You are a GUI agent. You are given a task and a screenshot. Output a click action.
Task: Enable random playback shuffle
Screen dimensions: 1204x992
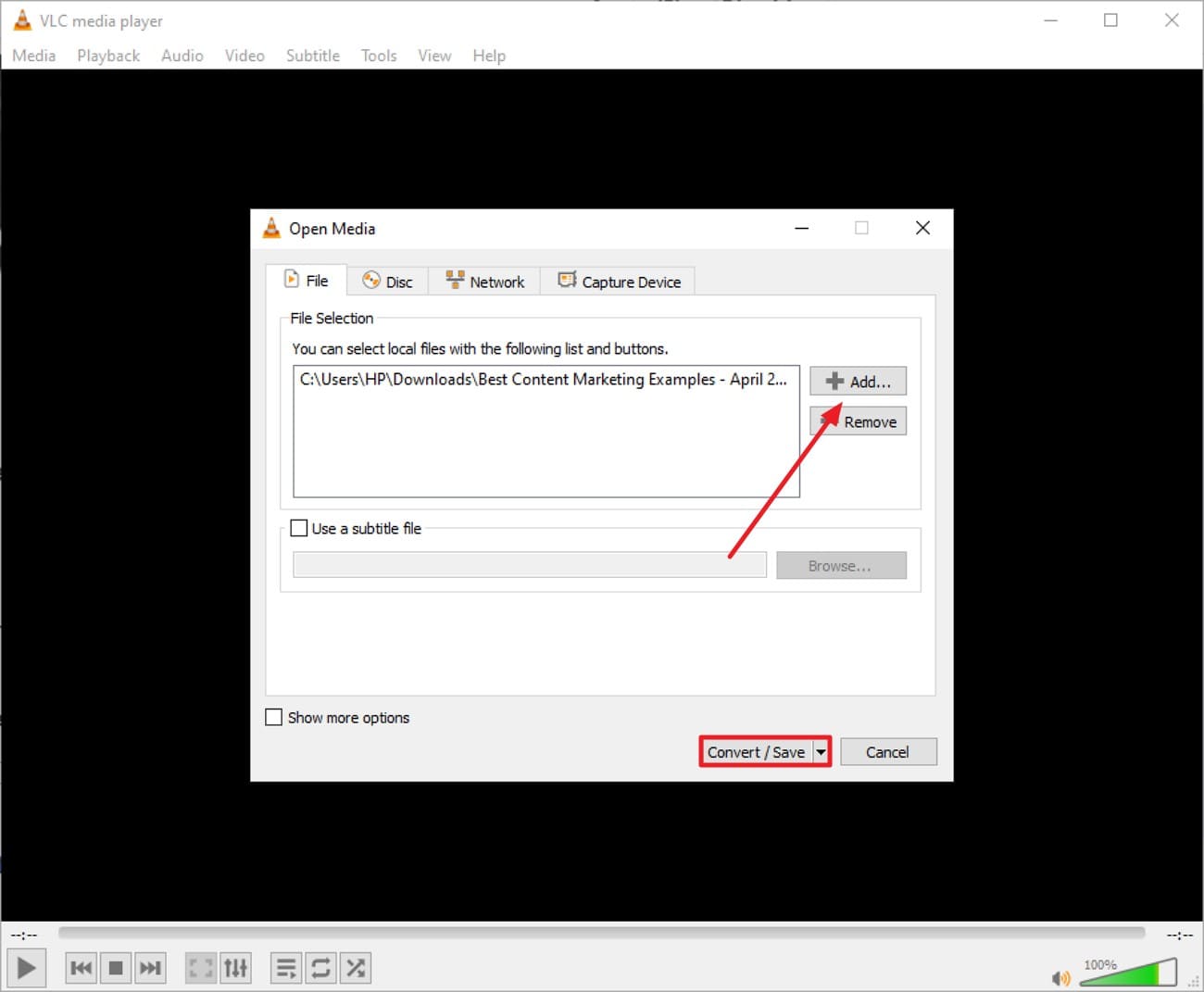pos(356,967)
